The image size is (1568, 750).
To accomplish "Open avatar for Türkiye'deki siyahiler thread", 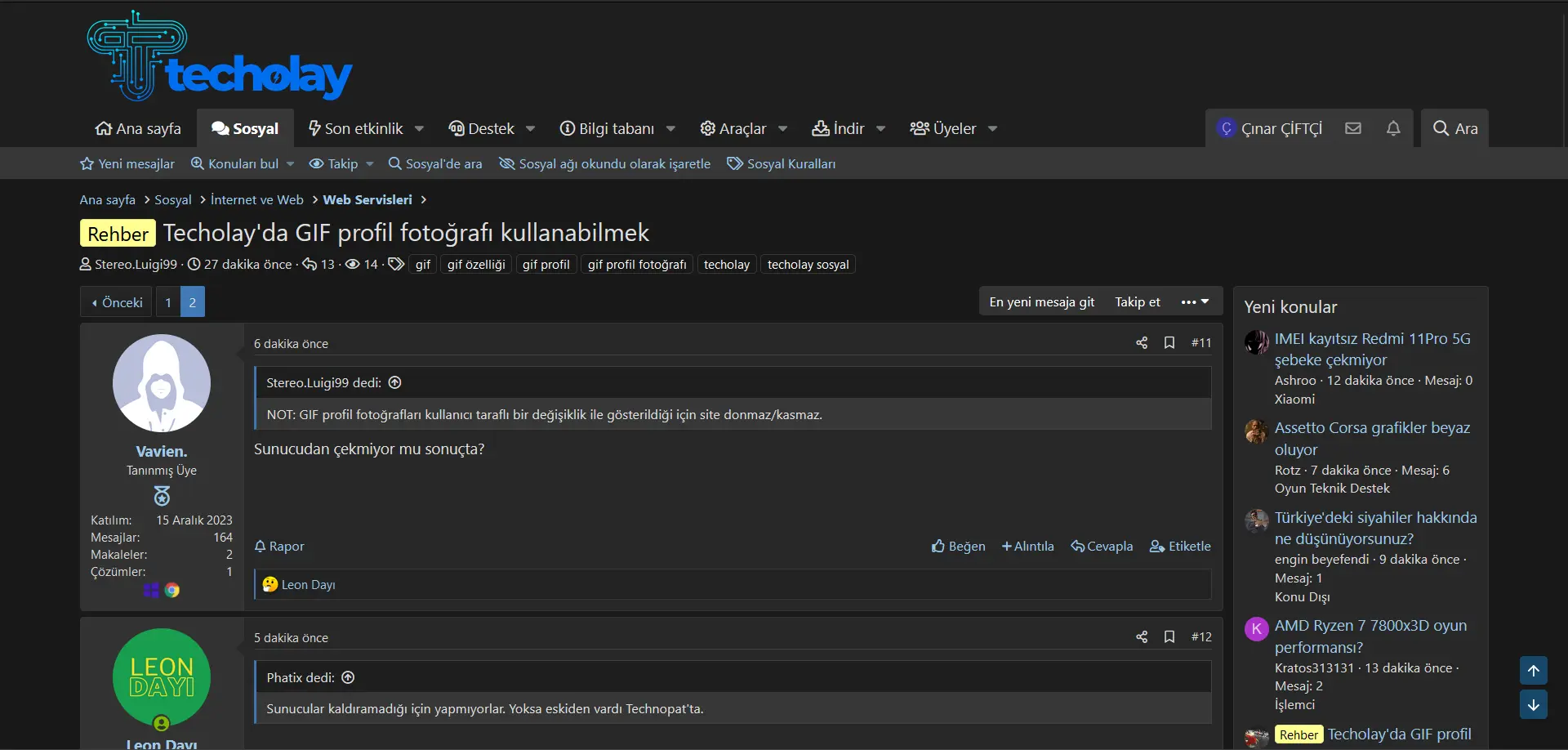I will 1257,521.
